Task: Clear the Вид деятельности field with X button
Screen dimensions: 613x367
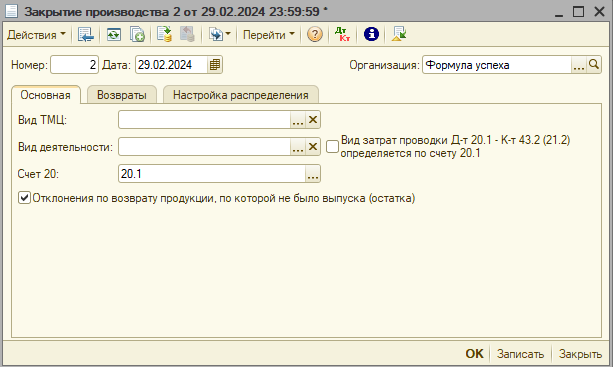Action: point(313,147)
